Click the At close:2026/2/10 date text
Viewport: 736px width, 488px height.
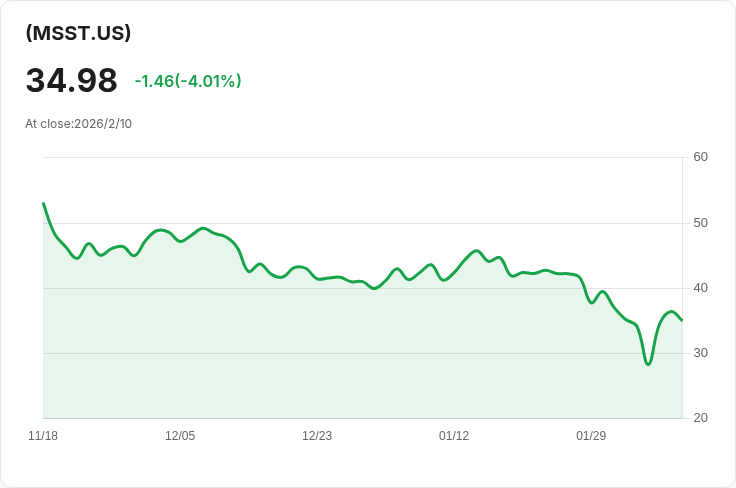coord(78,124)
